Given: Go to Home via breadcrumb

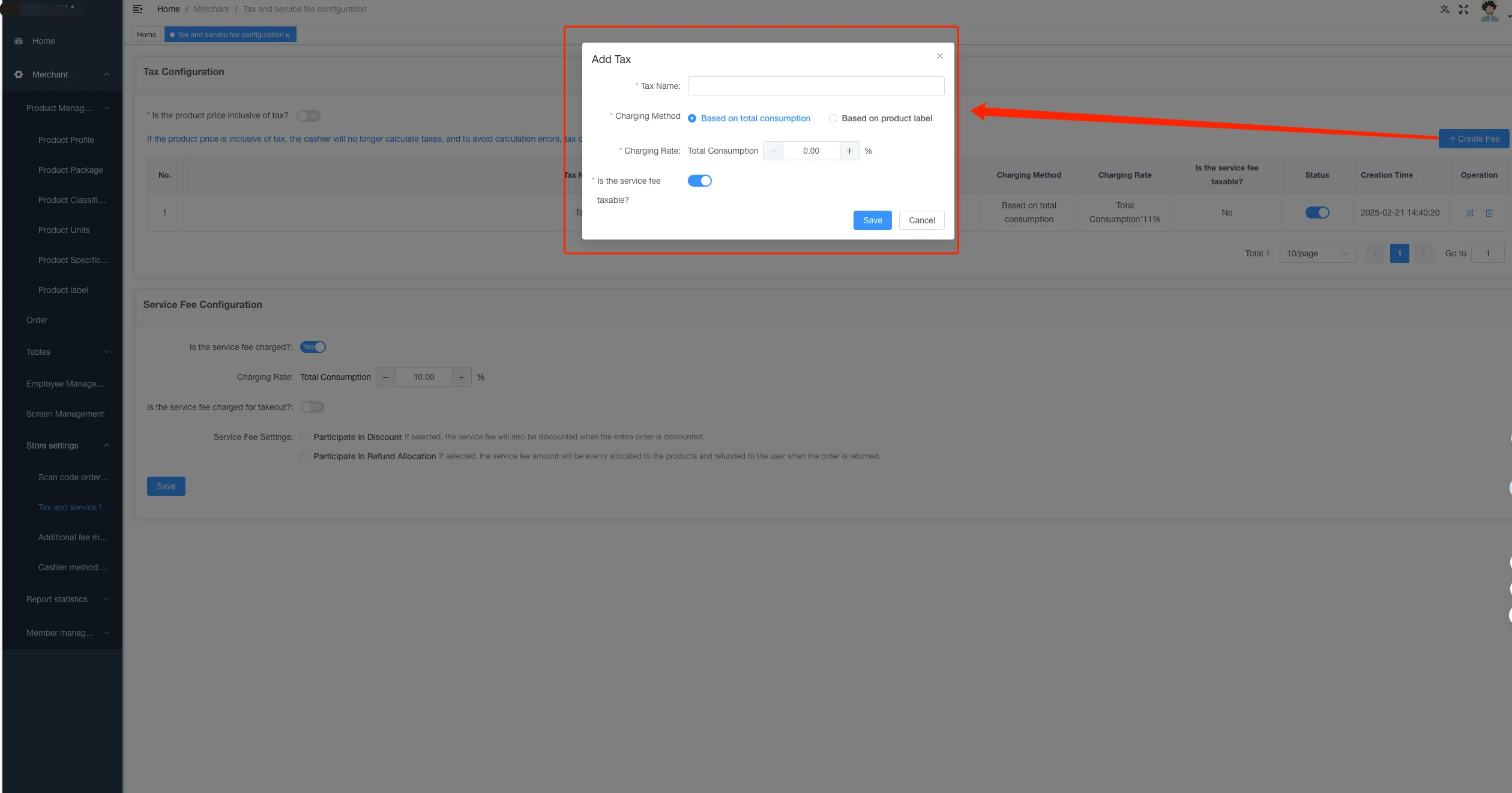Looking at the screenshot, I should click(168, 9).
